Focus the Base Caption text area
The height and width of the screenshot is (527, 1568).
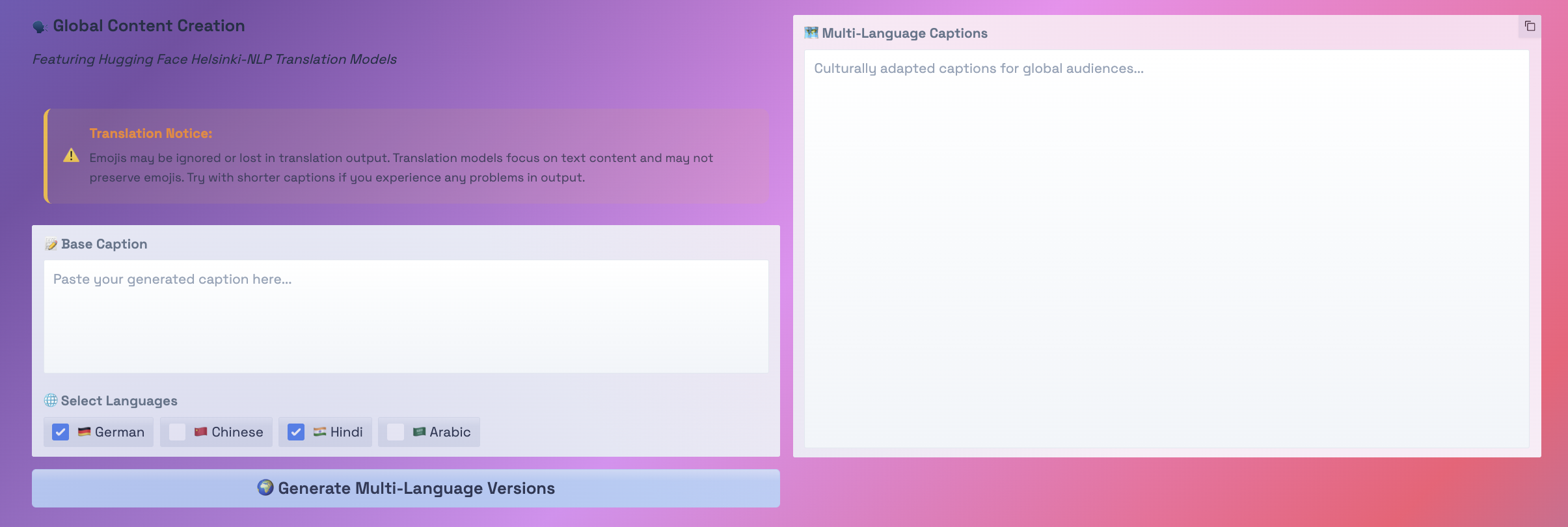[406, 316]
